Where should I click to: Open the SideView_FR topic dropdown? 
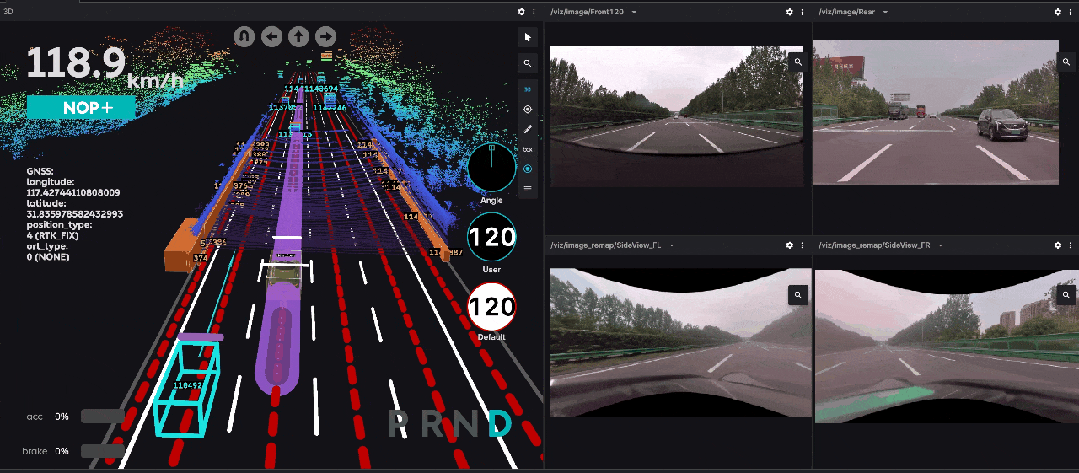940,245
